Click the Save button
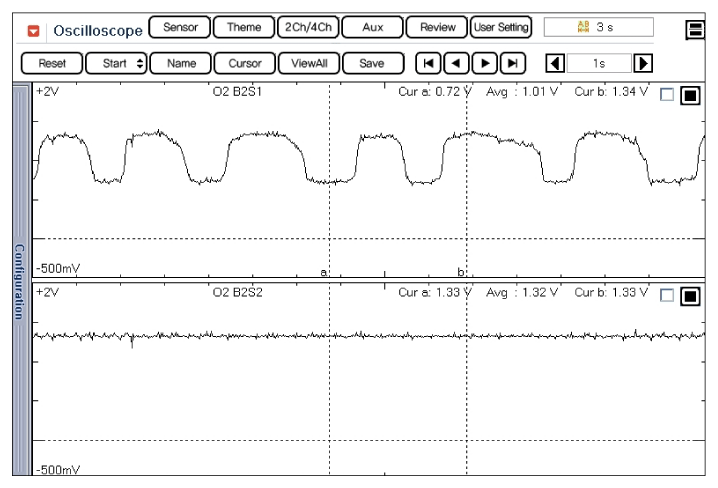This screenshot has height=488, width=718. [x=372, y=63]
